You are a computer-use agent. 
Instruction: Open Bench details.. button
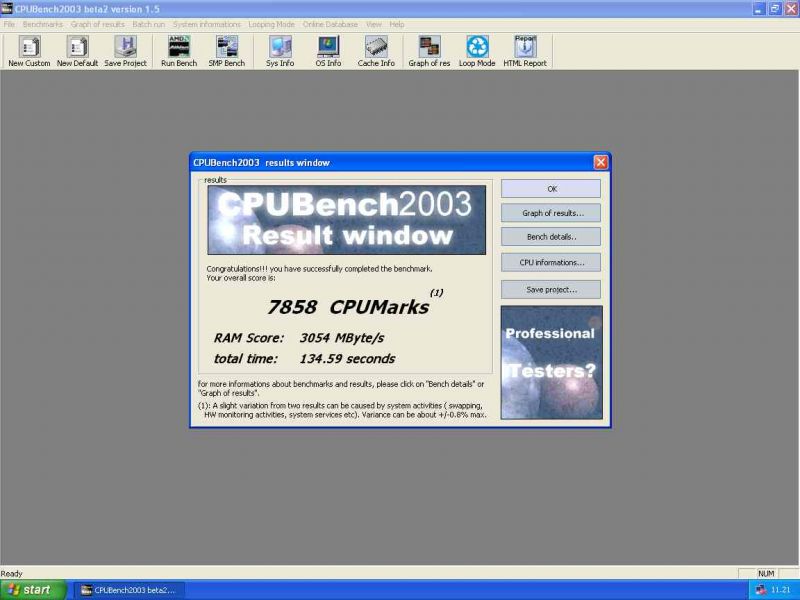[x=551, y=237]
